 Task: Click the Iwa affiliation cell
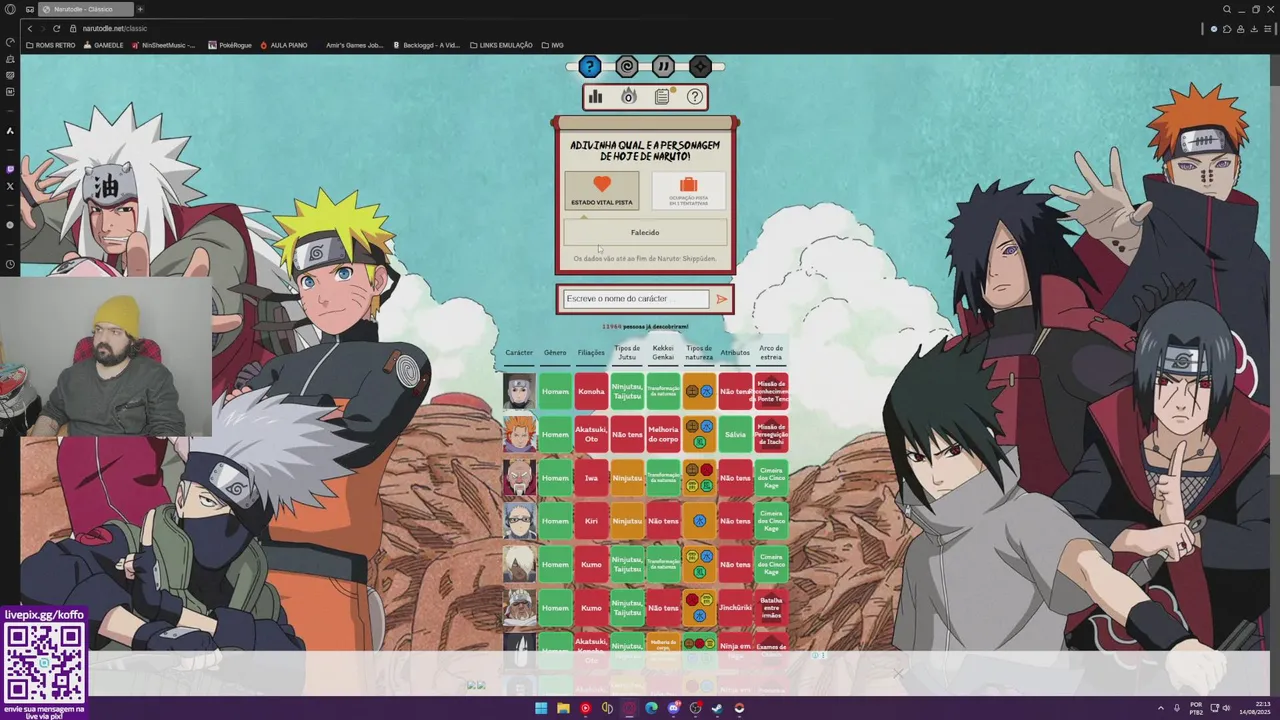591,478
